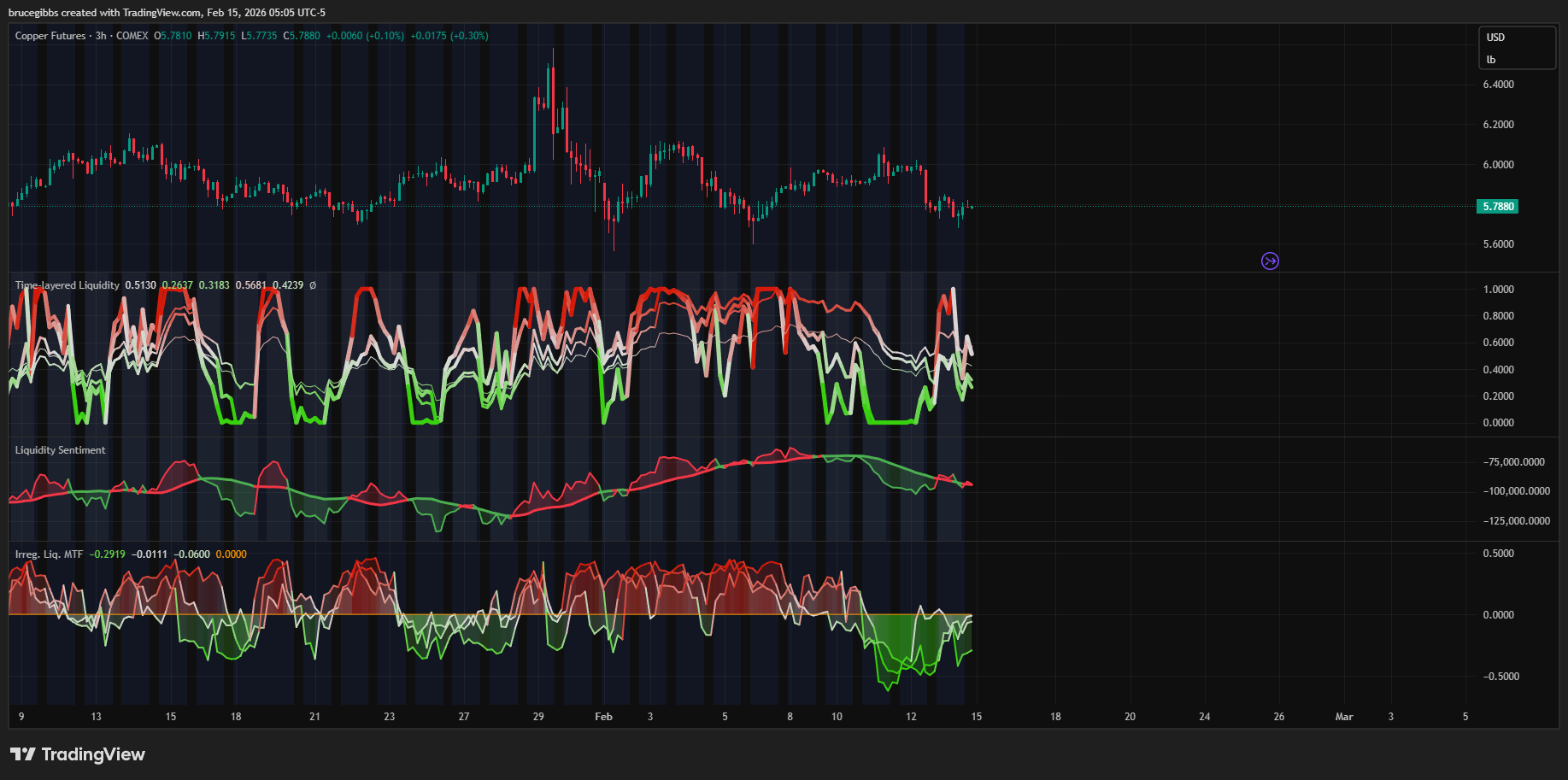Open the lb unit selector
This screenshot has width=1568, height=780.
[x=1491, y=60]
